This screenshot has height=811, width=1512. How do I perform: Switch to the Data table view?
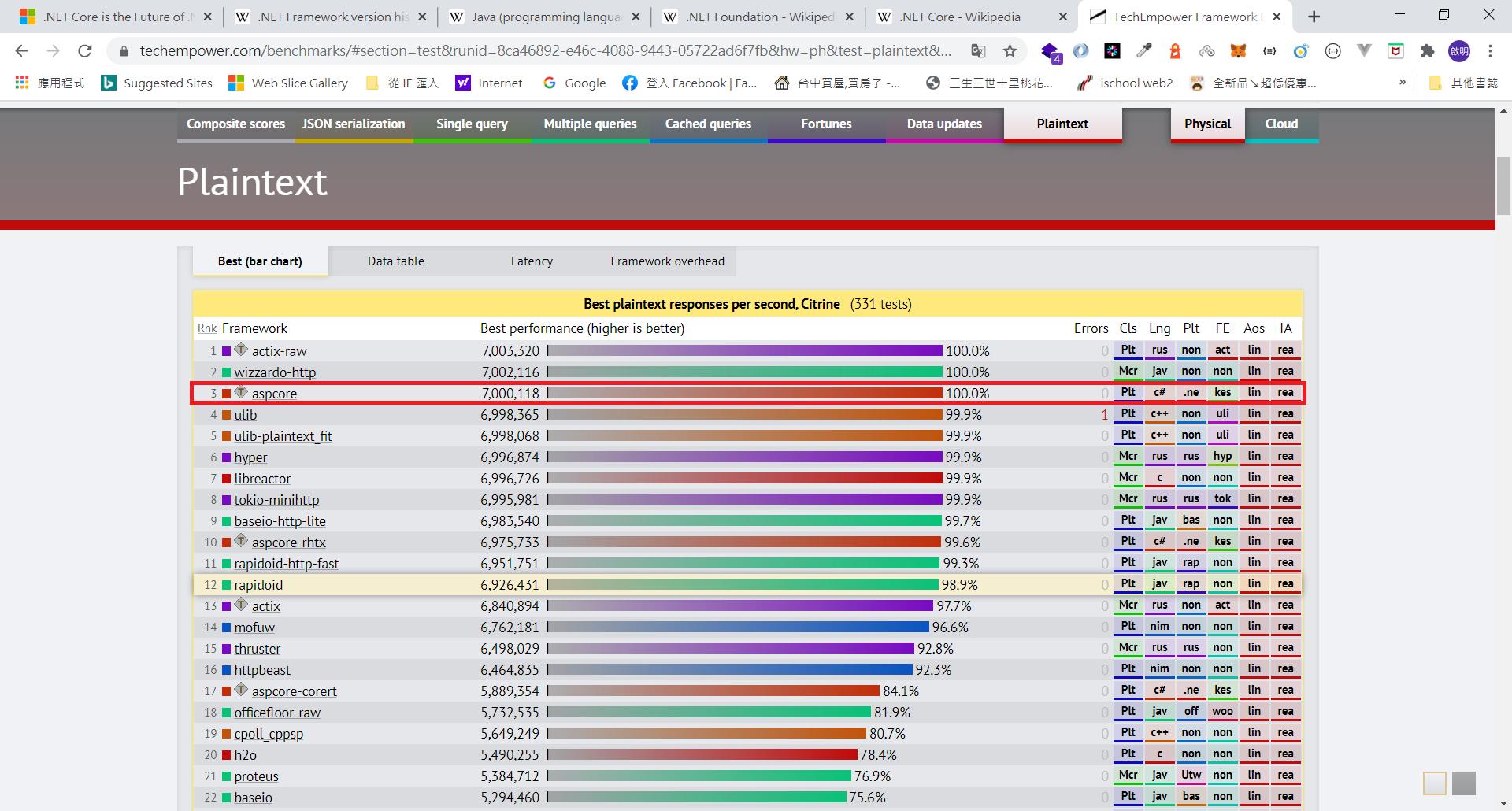(x=395, y=261)
